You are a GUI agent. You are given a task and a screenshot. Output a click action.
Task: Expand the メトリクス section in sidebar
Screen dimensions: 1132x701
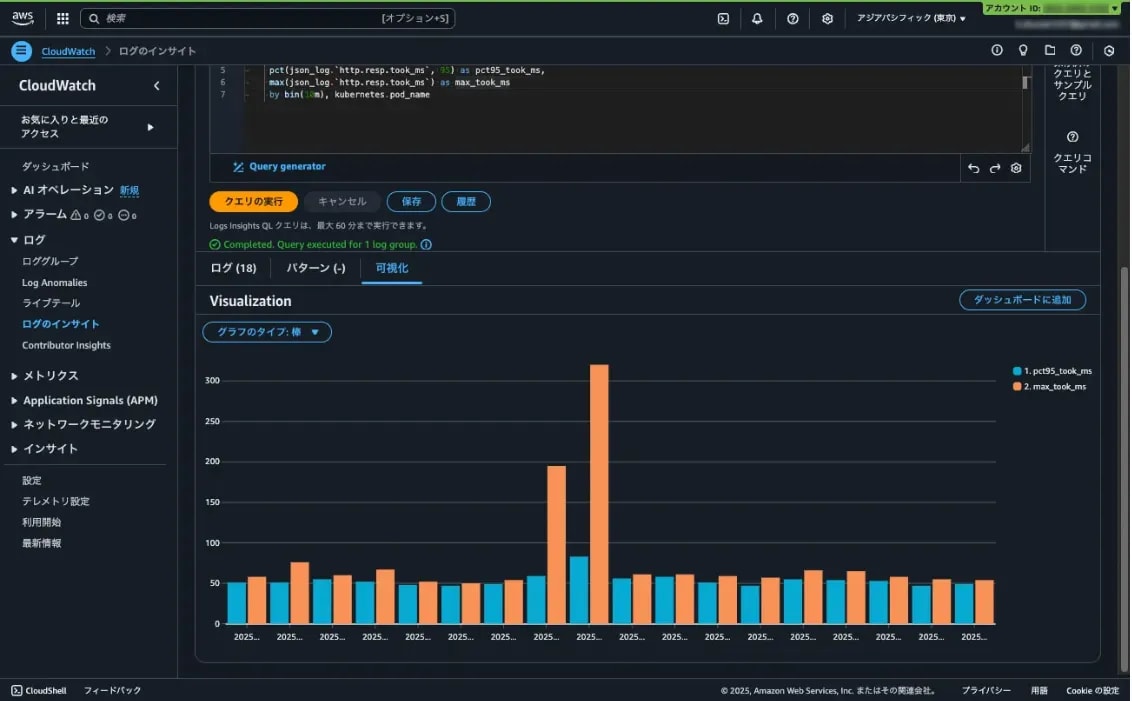(x=50, y=375)
